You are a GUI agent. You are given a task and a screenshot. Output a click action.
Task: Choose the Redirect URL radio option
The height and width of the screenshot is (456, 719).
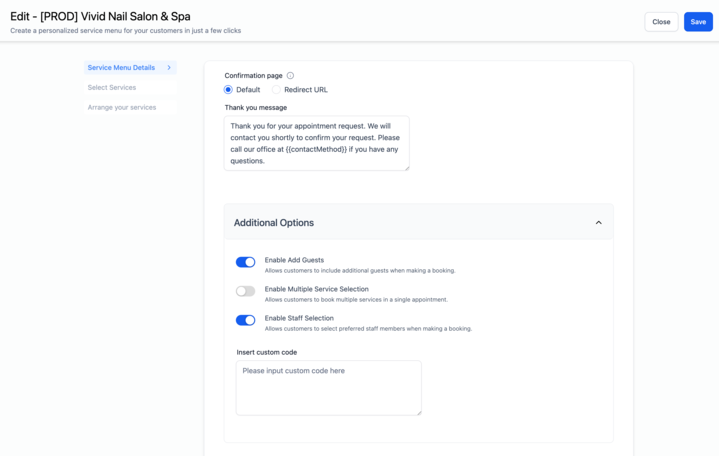coord(276,89)
